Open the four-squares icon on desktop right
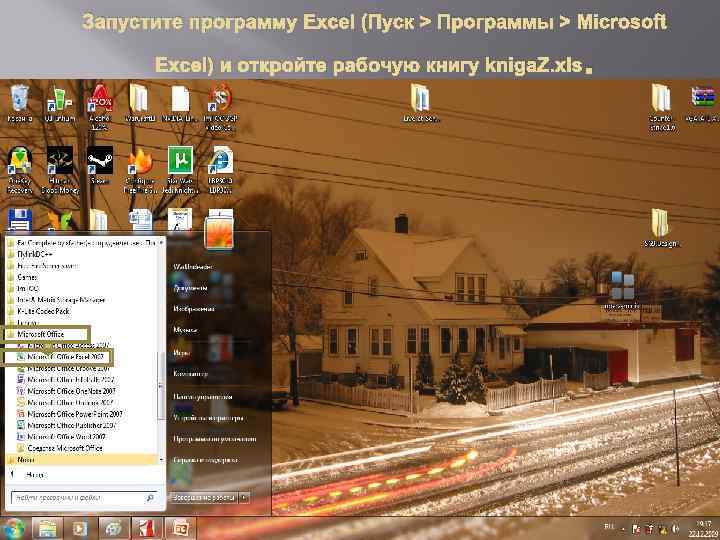Viewport: 720px width, 540px height. click(x=622, y=290)
